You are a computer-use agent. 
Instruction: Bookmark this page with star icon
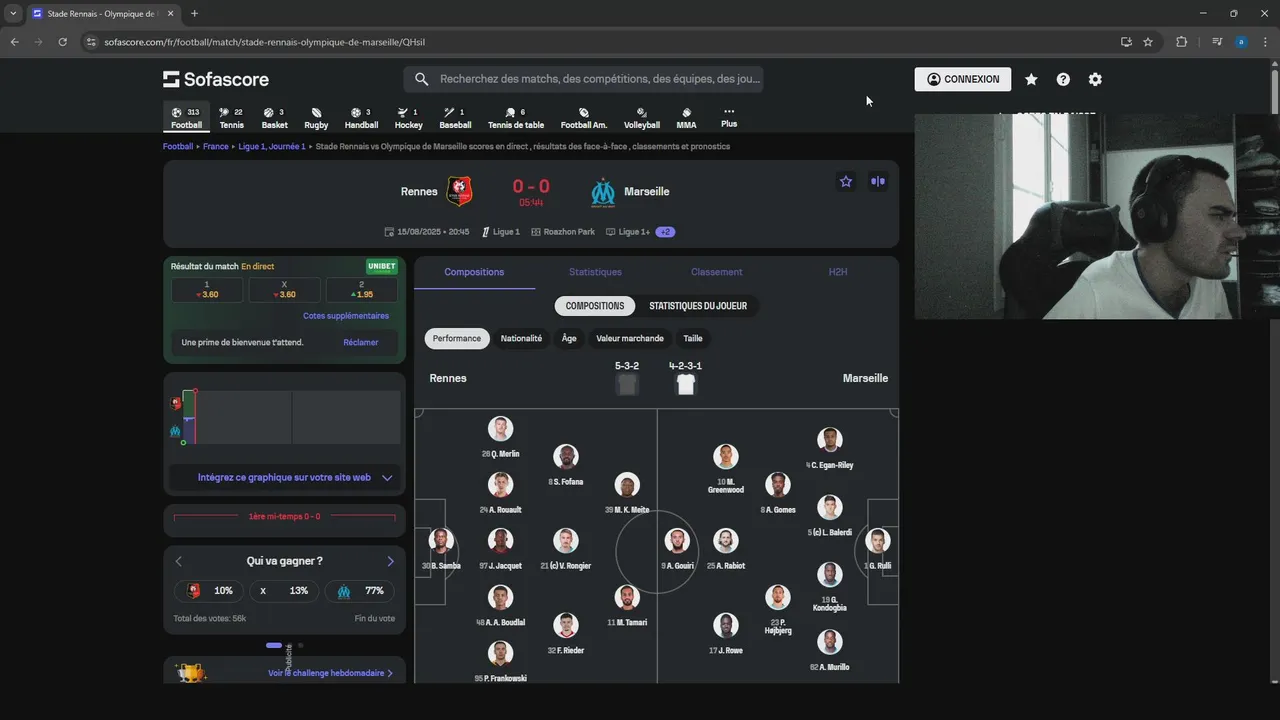pyautogui.click(x=1148, y=42)
